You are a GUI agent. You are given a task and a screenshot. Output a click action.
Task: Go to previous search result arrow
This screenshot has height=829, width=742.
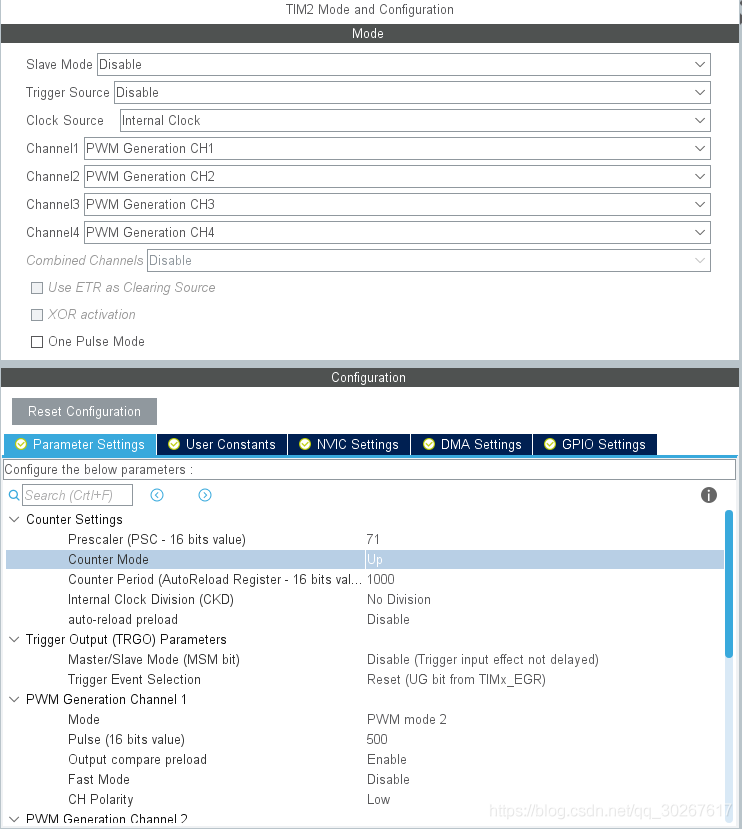pos(157,495)
